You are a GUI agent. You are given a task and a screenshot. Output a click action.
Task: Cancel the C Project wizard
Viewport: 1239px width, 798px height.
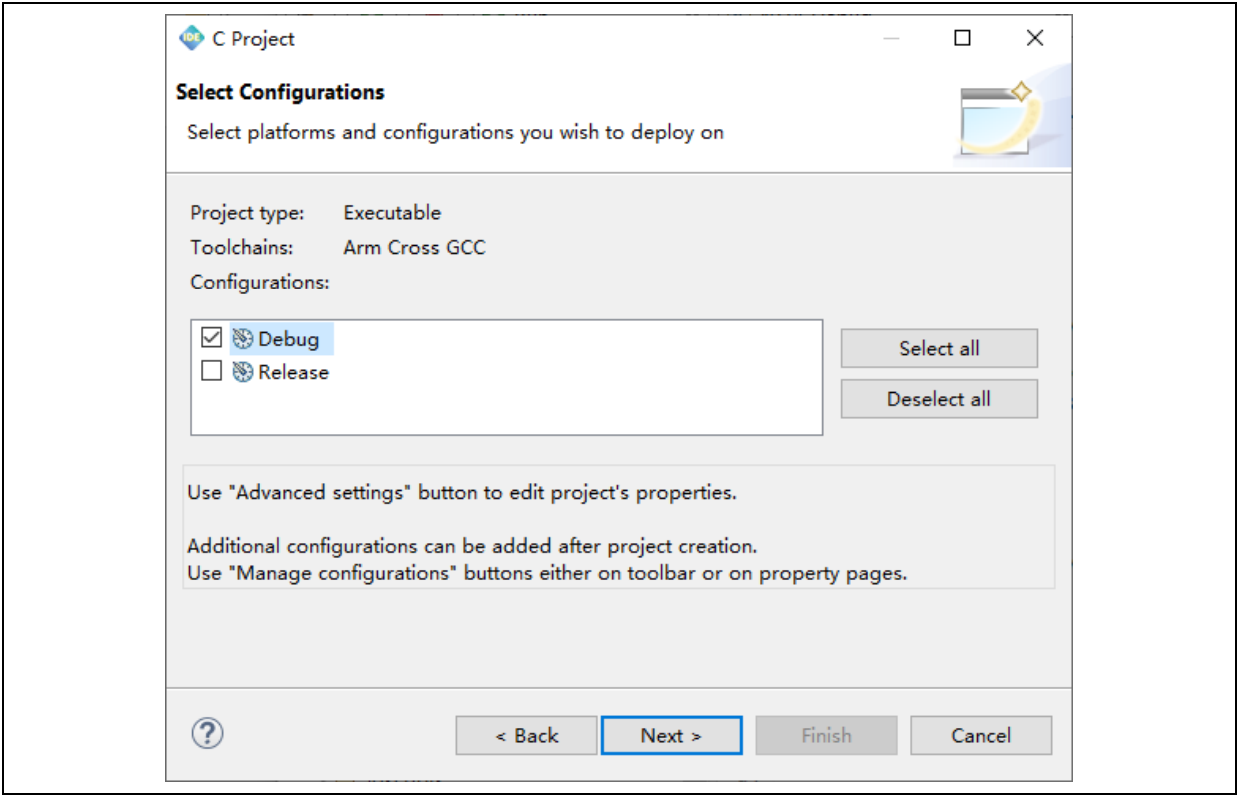click(980, 735)
